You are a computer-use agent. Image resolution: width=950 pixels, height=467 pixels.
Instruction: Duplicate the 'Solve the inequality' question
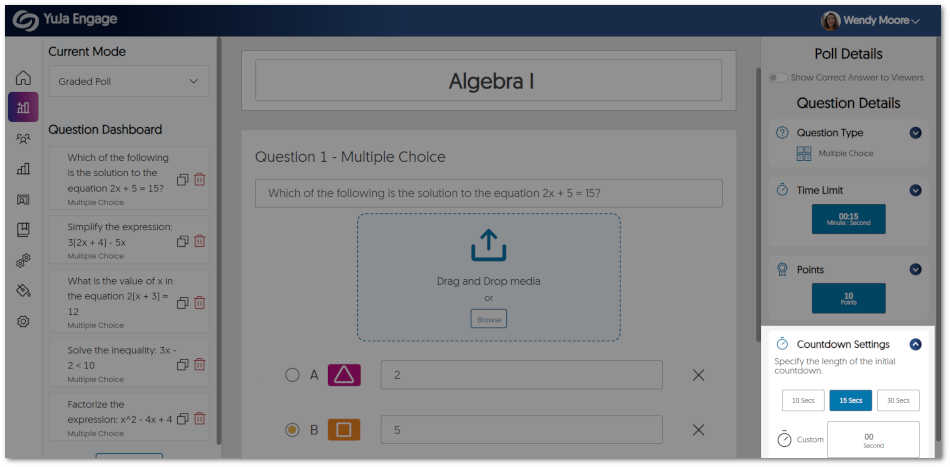tap(182, 365)
